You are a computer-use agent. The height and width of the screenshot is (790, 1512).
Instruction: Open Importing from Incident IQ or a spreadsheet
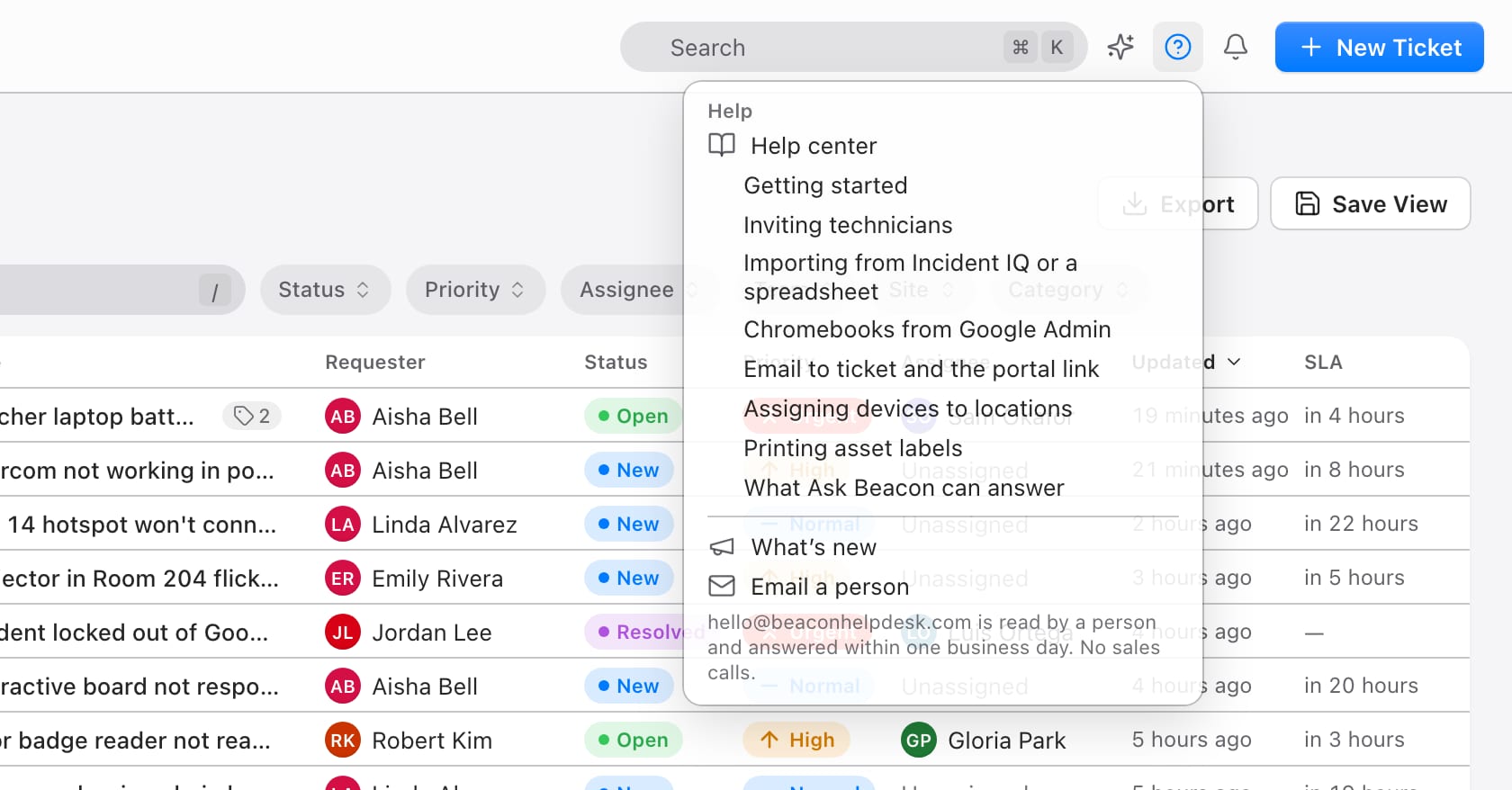(910, 277)
